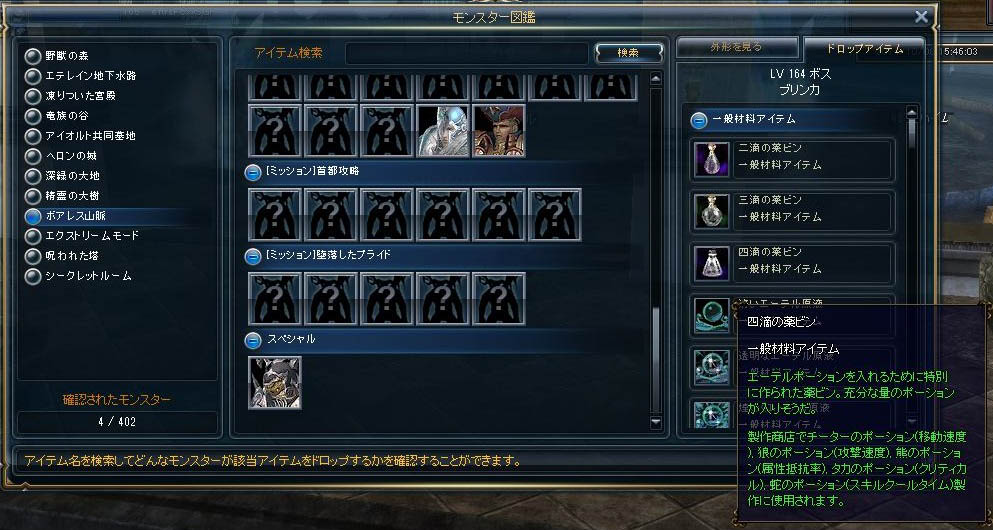Click the 検索 search button

pos(629,53)
